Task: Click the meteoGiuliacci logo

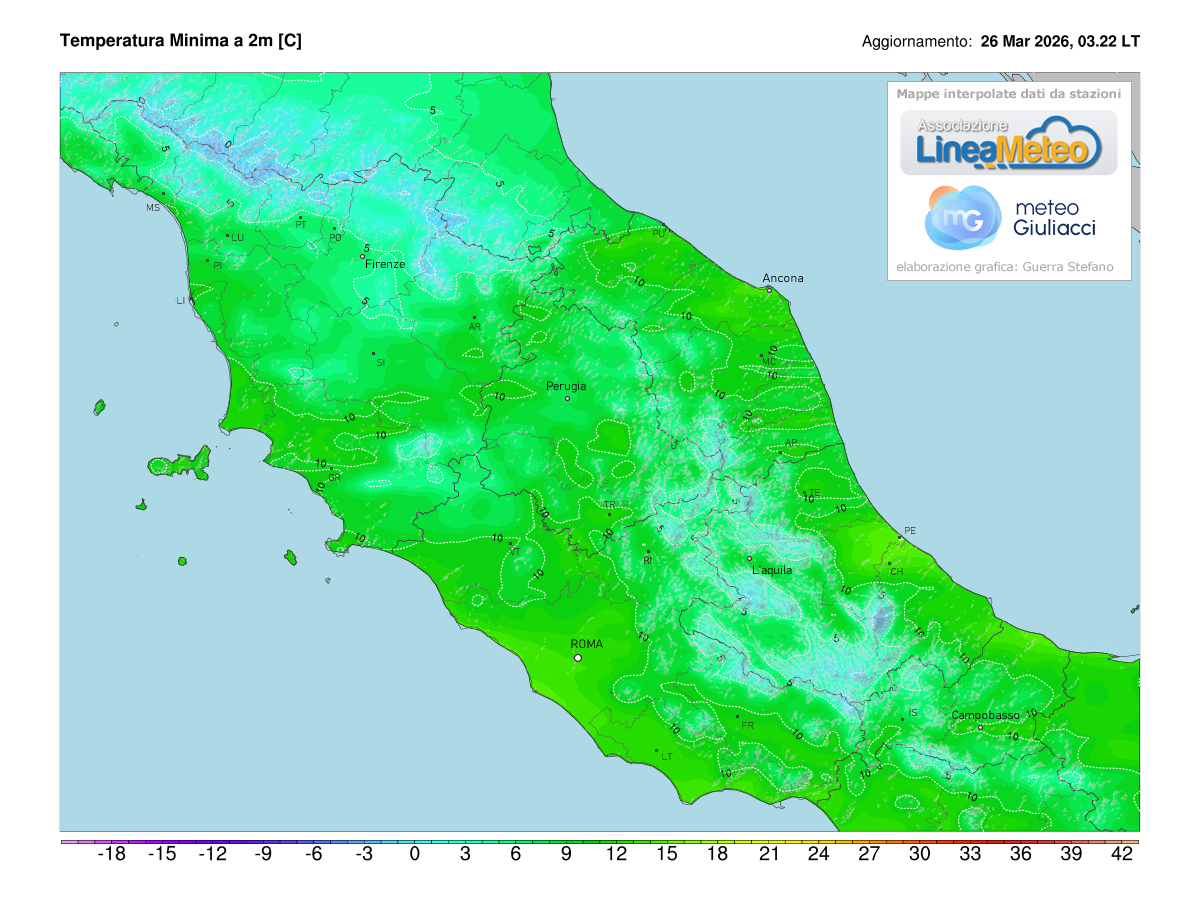Action: coord(1007,218)
